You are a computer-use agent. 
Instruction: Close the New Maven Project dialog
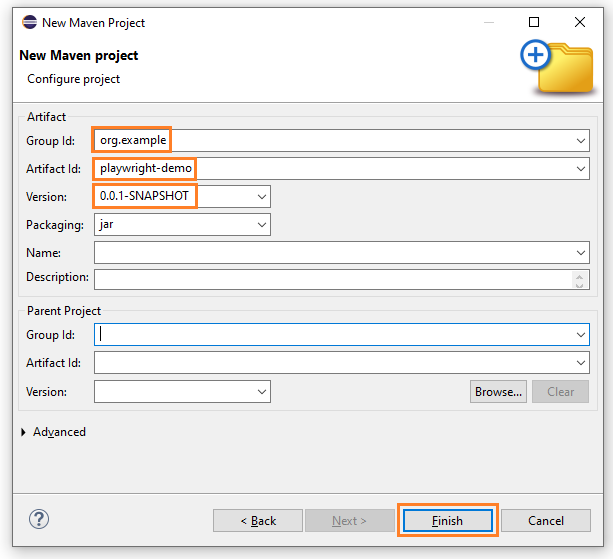coord(580,22)
